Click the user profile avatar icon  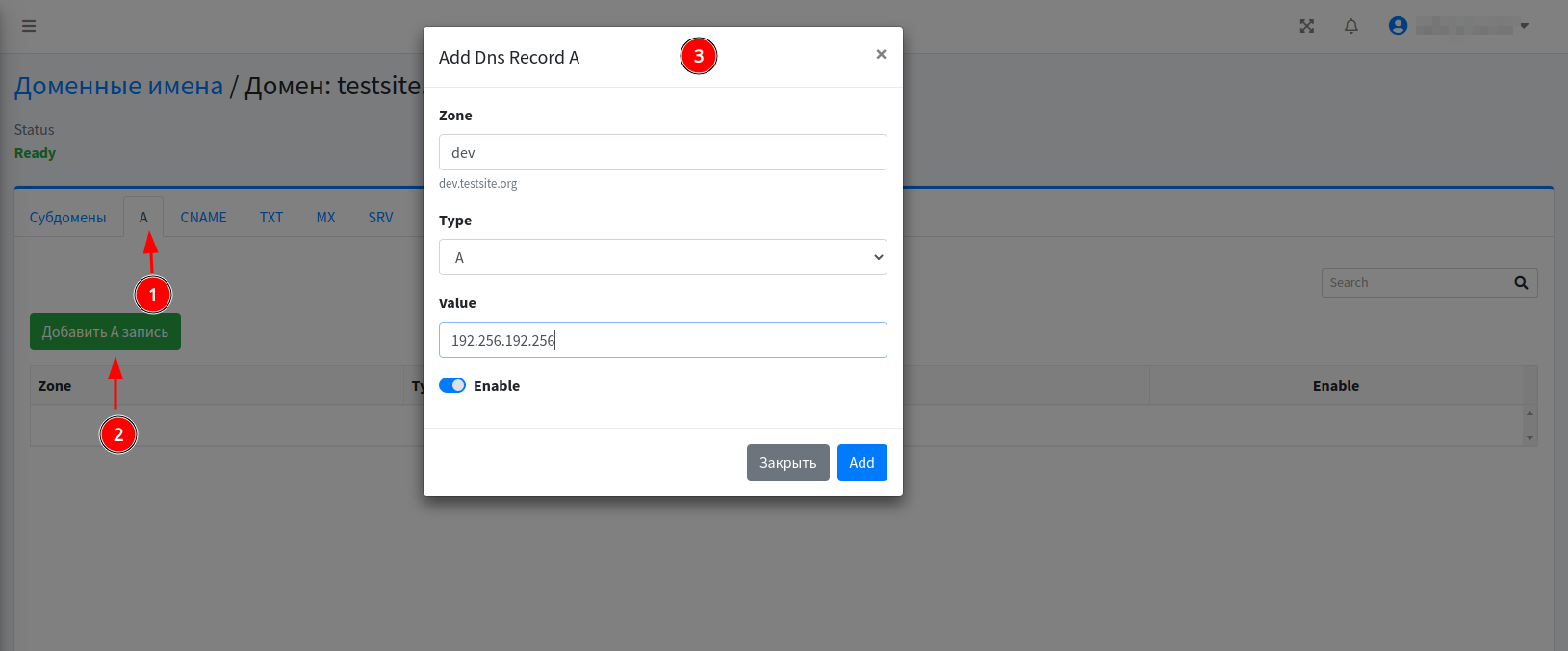(1398, 26)
